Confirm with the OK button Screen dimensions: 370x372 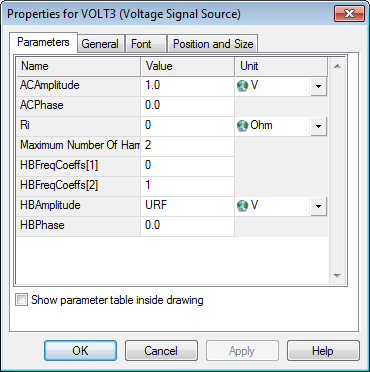click(80, 351)
